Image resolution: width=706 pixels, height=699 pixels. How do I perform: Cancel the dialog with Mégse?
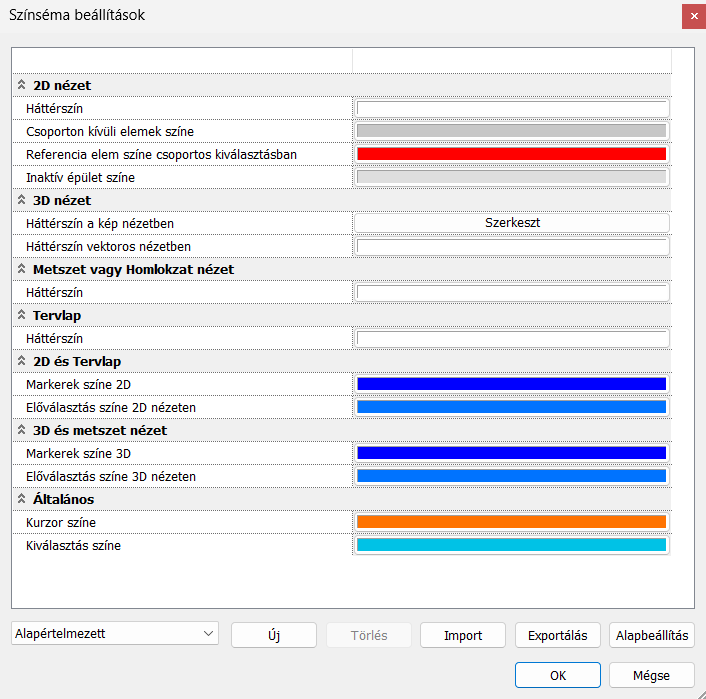click(x=651, y=675)
